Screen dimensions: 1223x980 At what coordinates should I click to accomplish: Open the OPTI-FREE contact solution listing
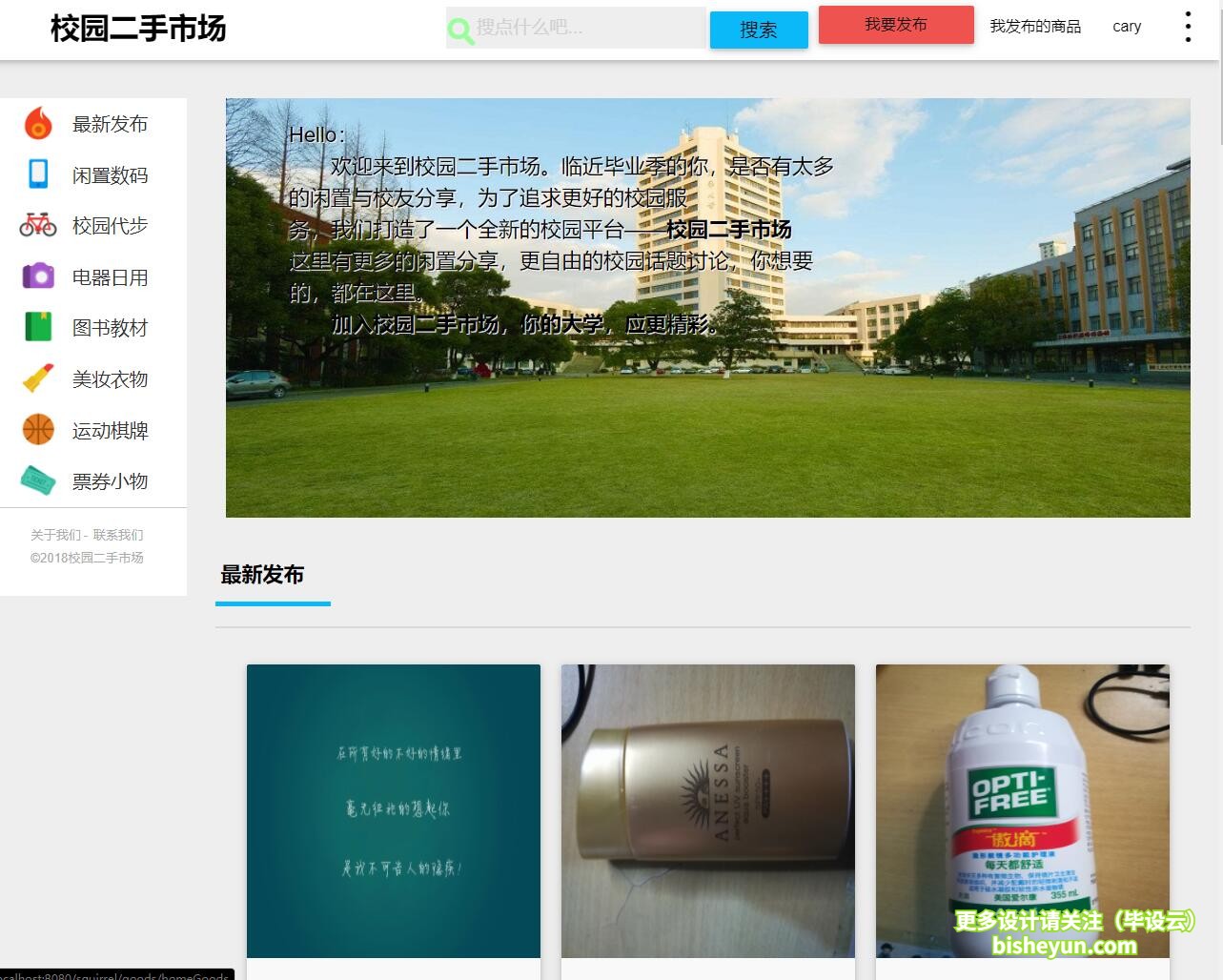[1022, 810]
